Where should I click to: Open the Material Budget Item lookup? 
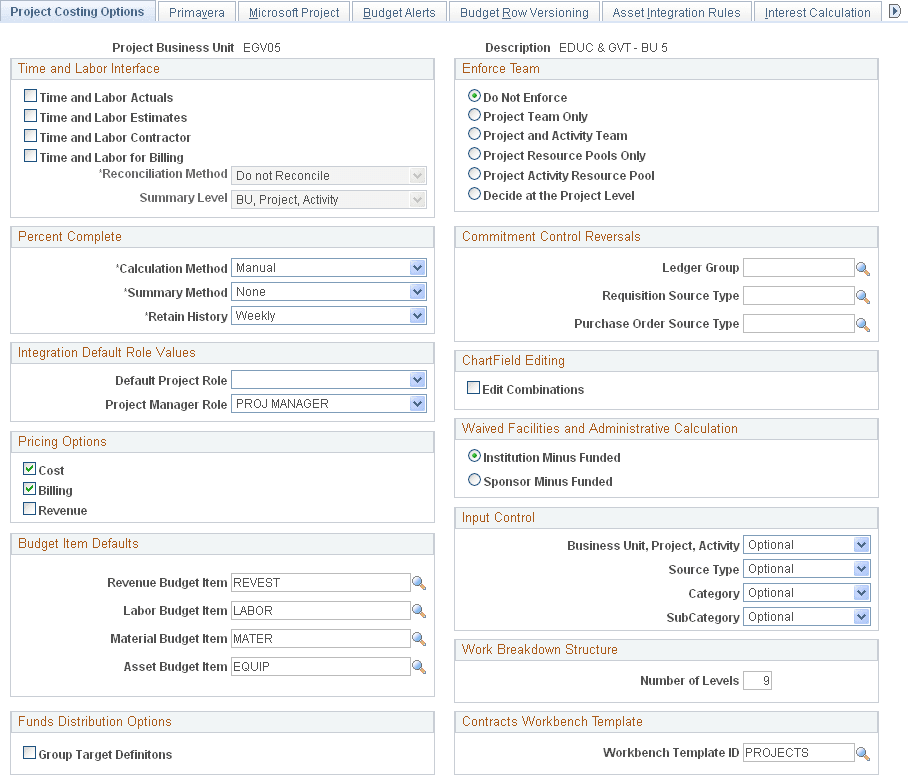(418, 638)
